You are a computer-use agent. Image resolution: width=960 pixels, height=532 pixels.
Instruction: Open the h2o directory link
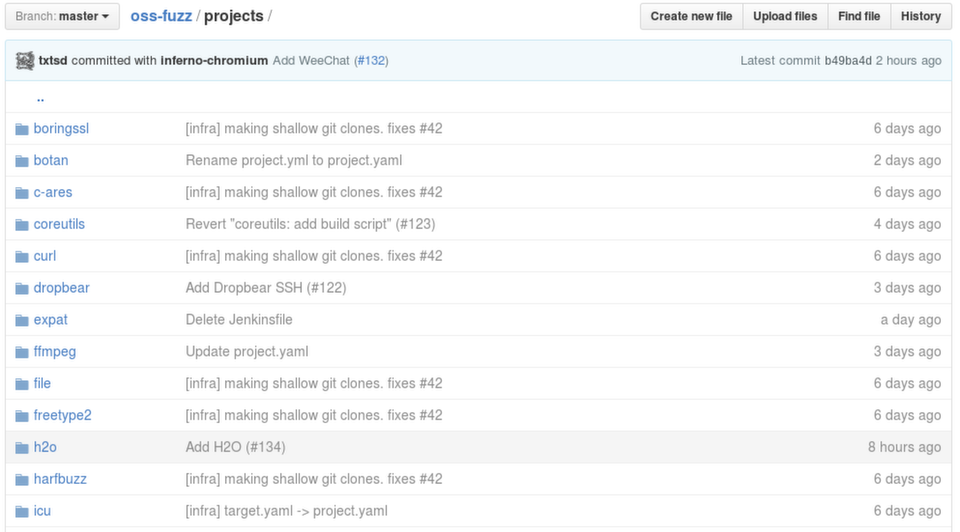point(45,447)
